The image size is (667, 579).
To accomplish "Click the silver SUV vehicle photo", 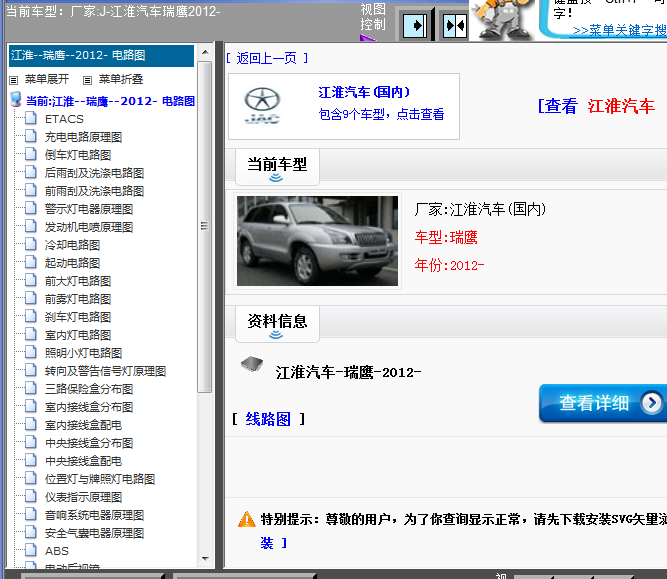I will [317, 241].
